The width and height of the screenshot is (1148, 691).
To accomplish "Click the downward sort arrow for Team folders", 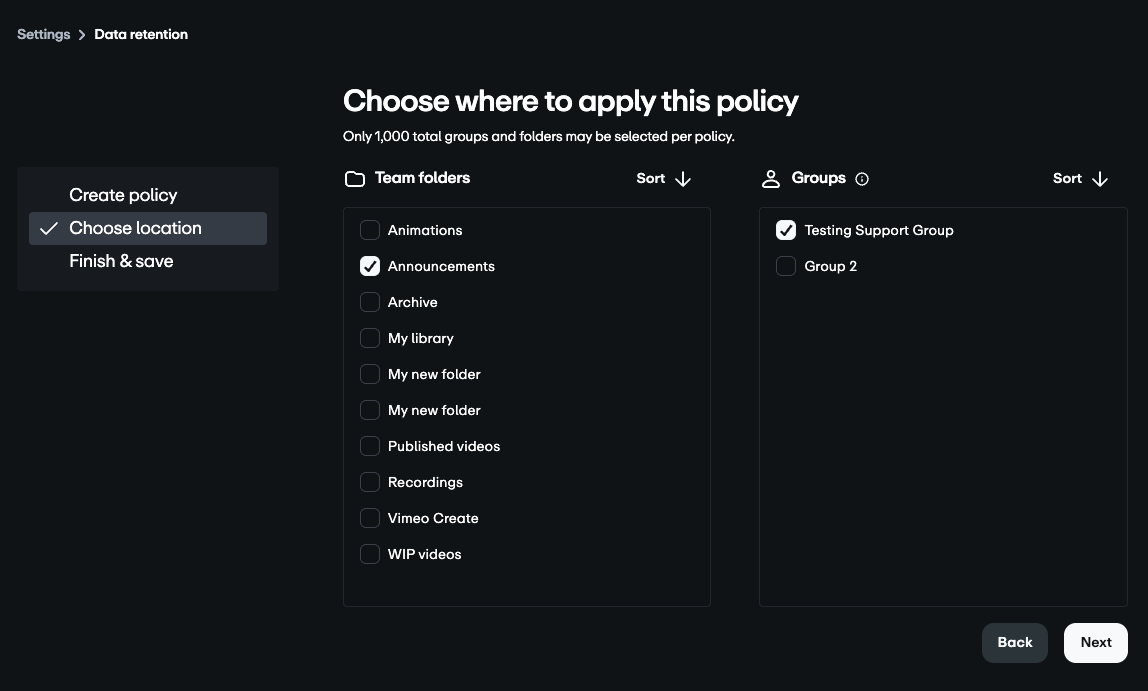I will point(683,179).
